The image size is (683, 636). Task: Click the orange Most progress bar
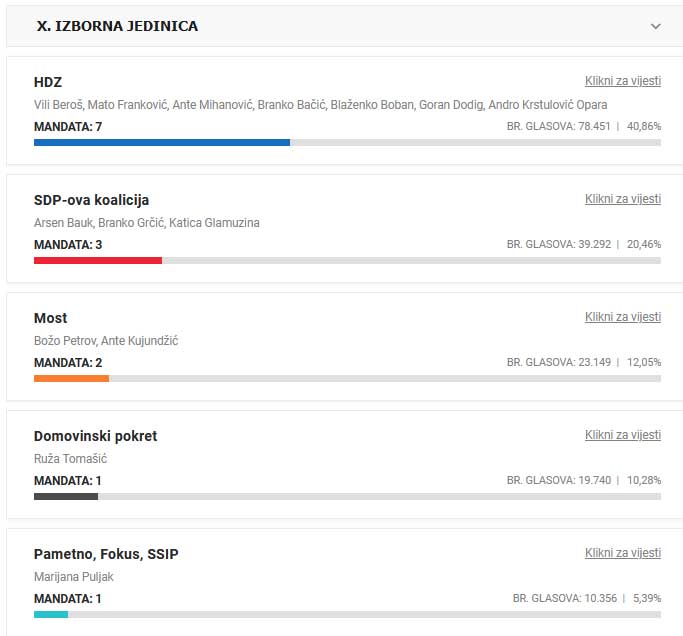[71, 379]
